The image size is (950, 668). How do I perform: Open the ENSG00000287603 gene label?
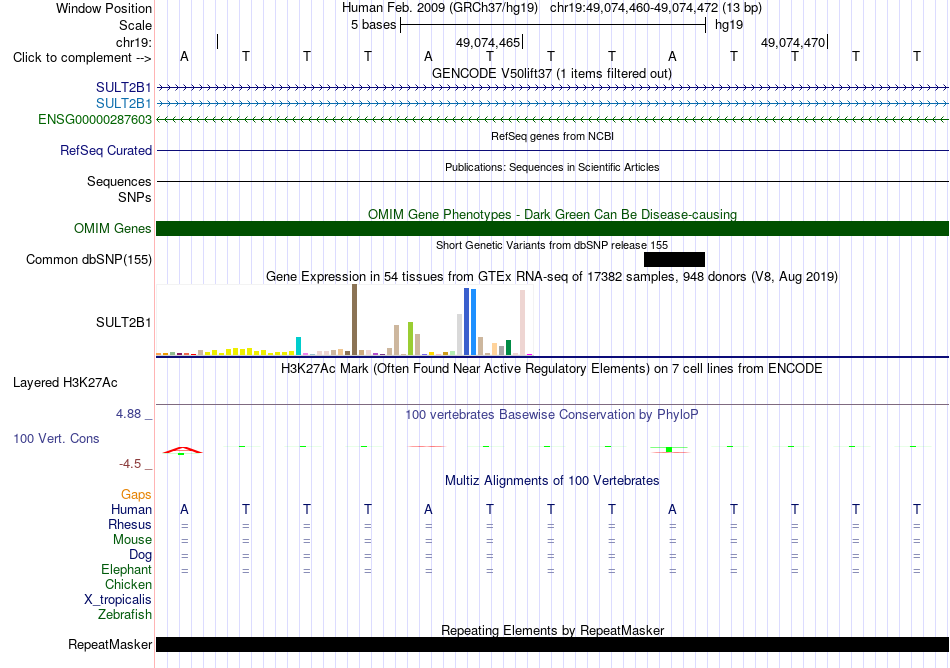95,119
